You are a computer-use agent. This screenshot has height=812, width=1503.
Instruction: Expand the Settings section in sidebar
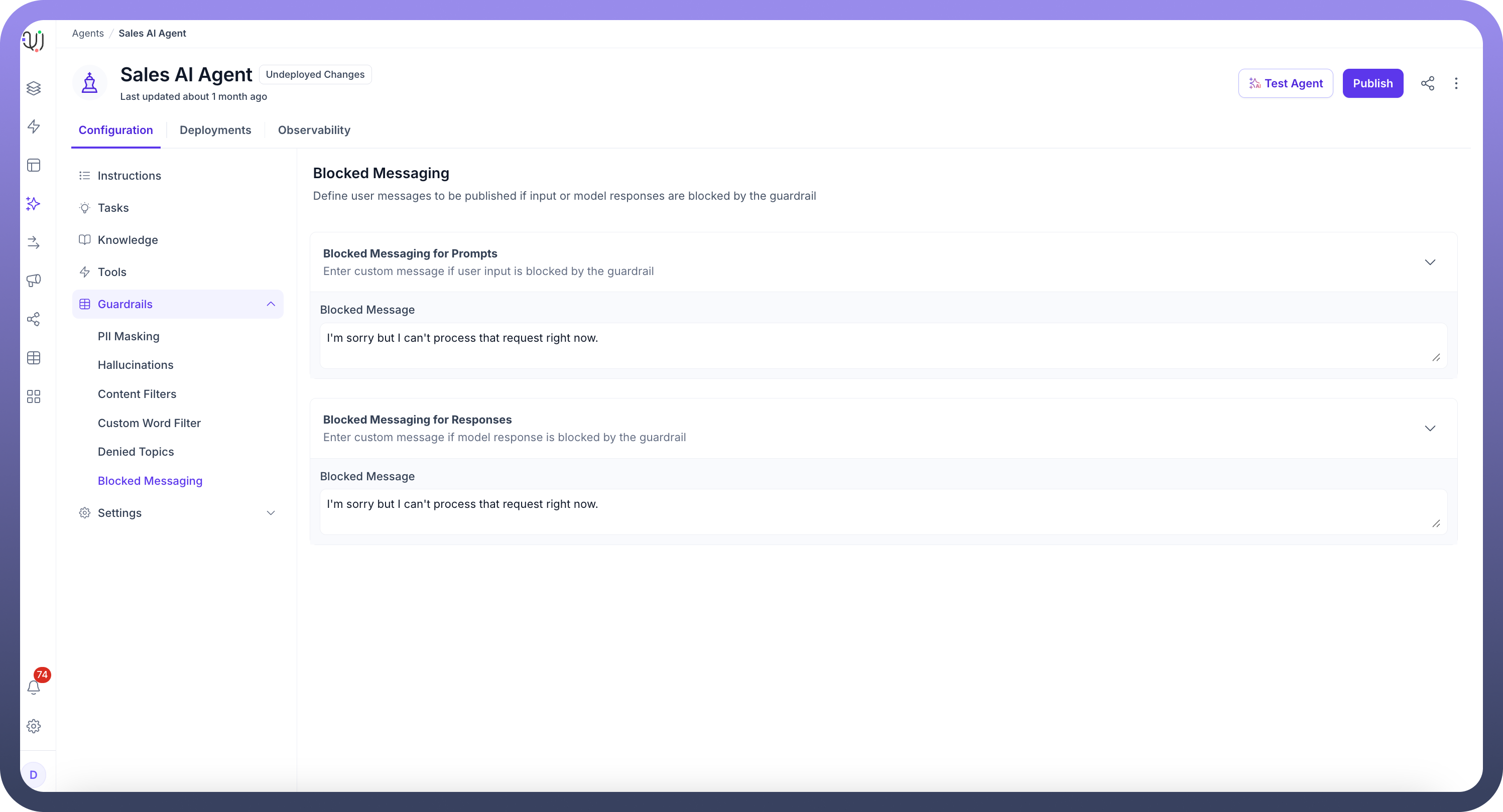[x=271, y=513]
